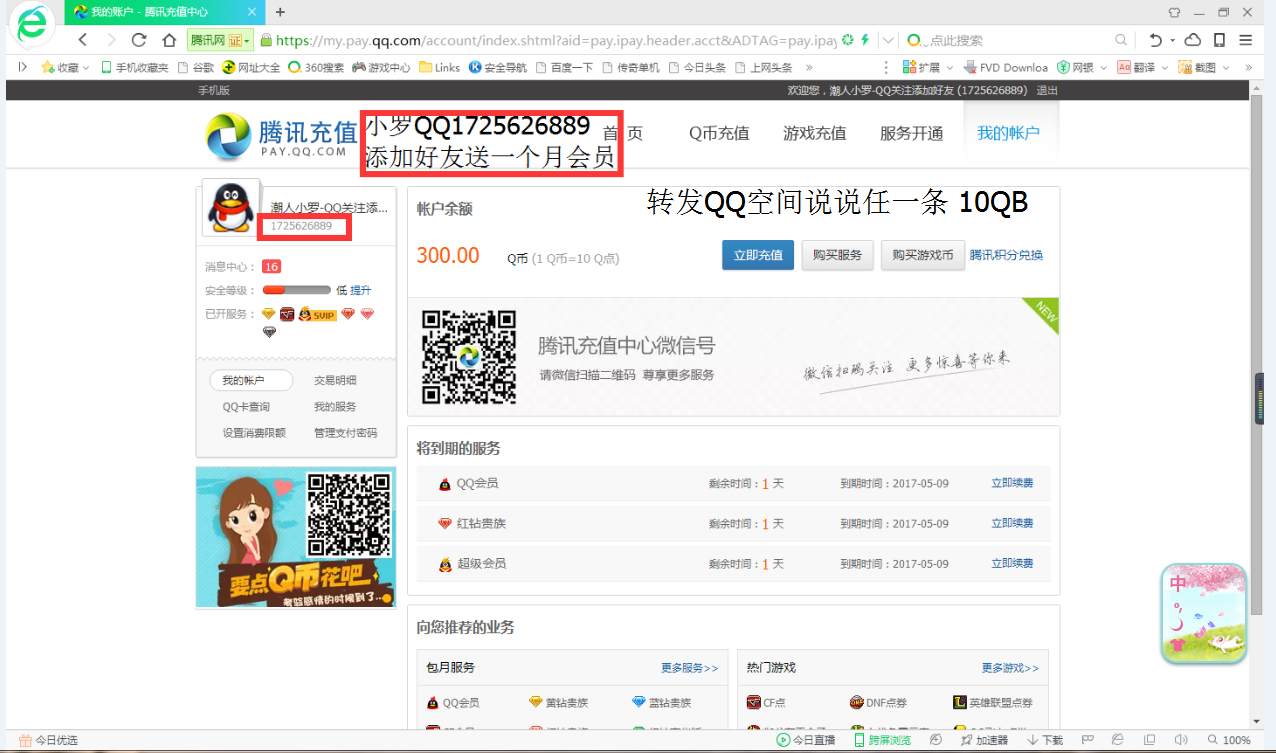Reload the current page
Image resolution: width=1276 pixels, height=753 pixels.
(139, 40)
